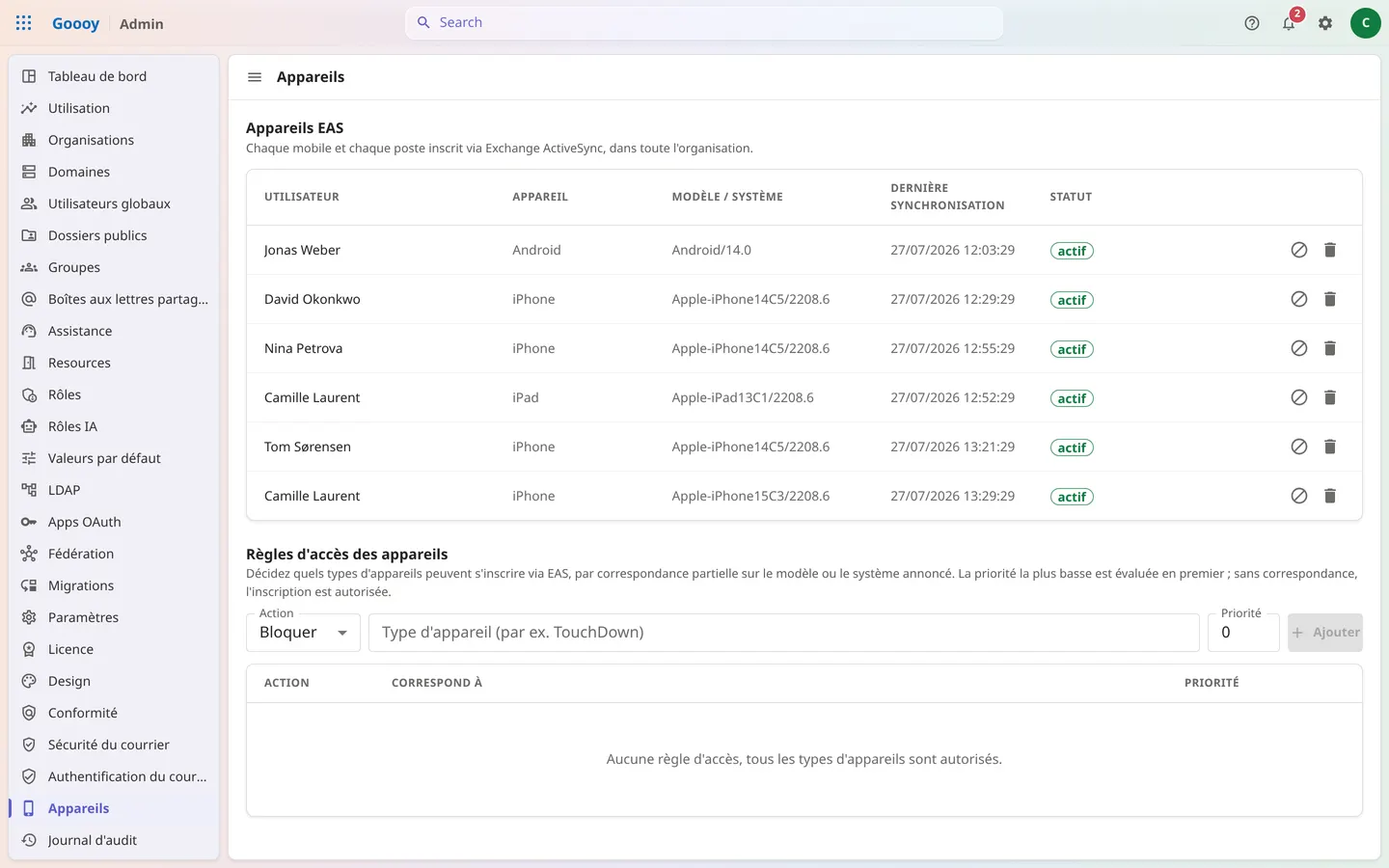Open Assistance in the sidebar
The image size is (1389, 868).
[x=114, y=331]
